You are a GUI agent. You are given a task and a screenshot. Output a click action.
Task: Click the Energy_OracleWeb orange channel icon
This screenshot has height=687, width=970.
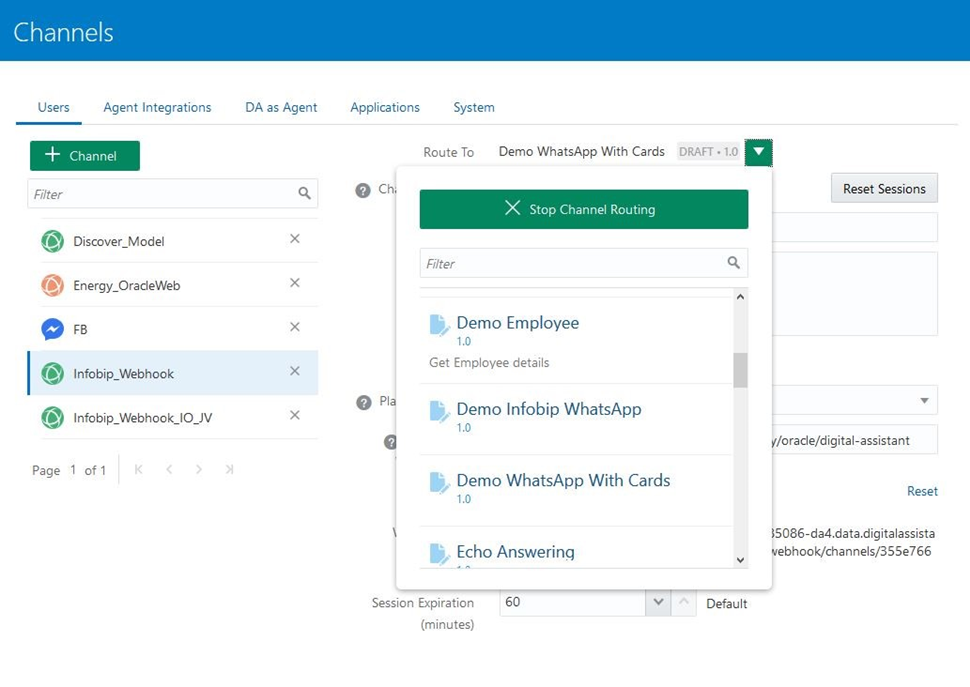tap(52, 285)
